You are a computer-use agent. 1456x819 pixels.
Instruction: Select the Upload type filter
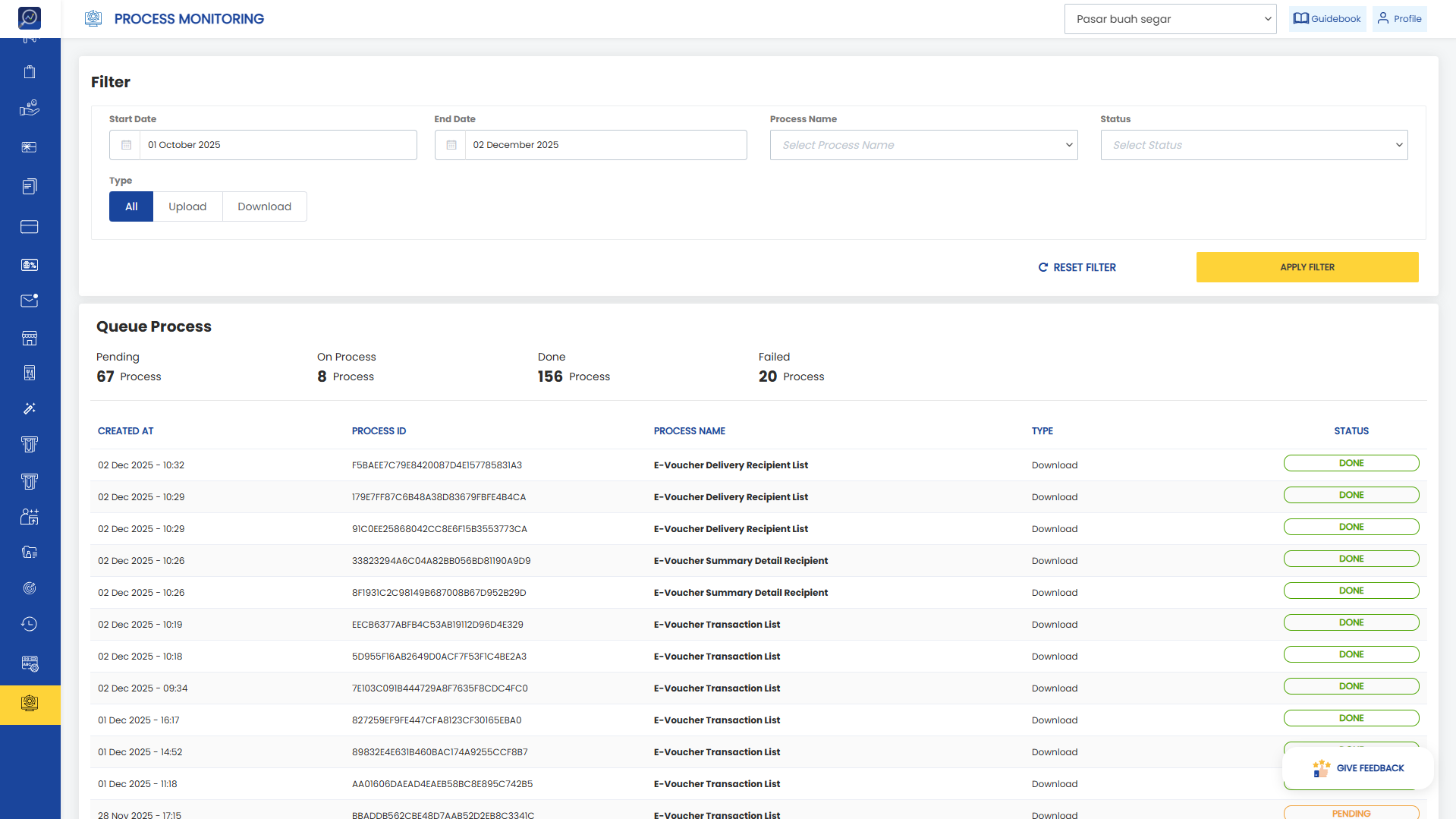click(x=187, y=206)
